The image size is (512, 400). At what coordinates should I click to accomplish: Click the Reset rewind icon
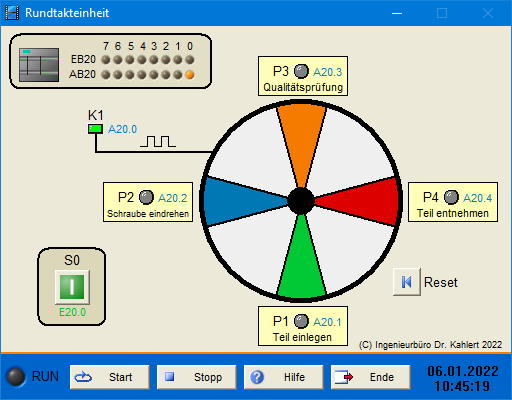coord(407,282)
